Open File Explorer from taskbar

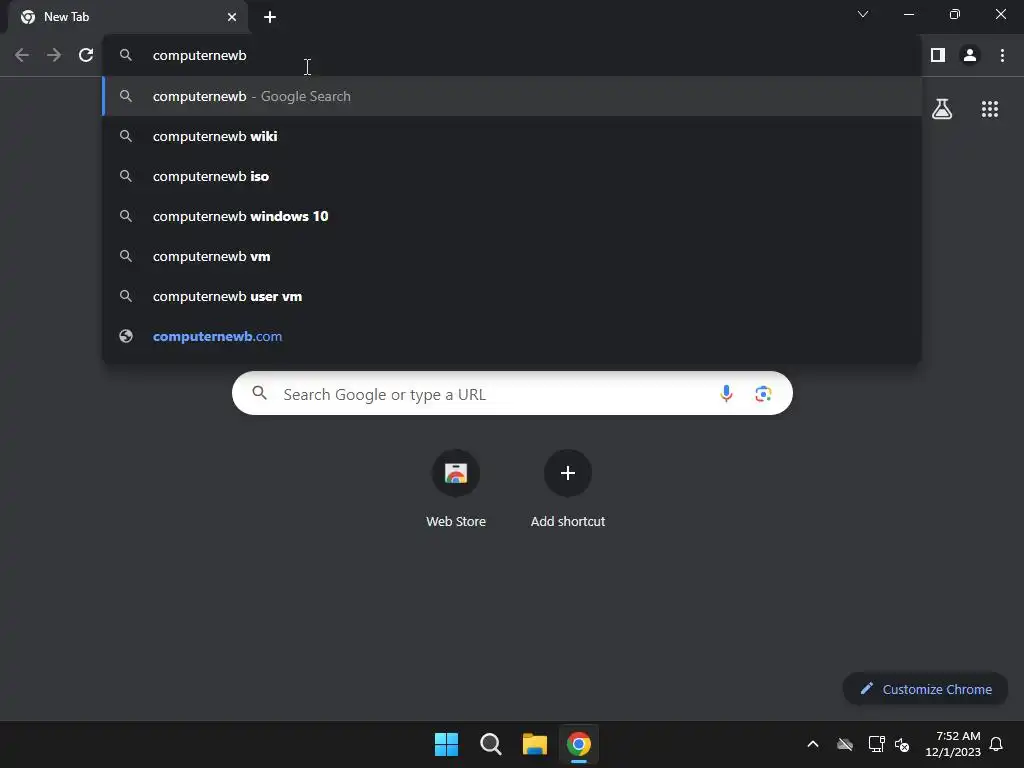tap(535, 744)
